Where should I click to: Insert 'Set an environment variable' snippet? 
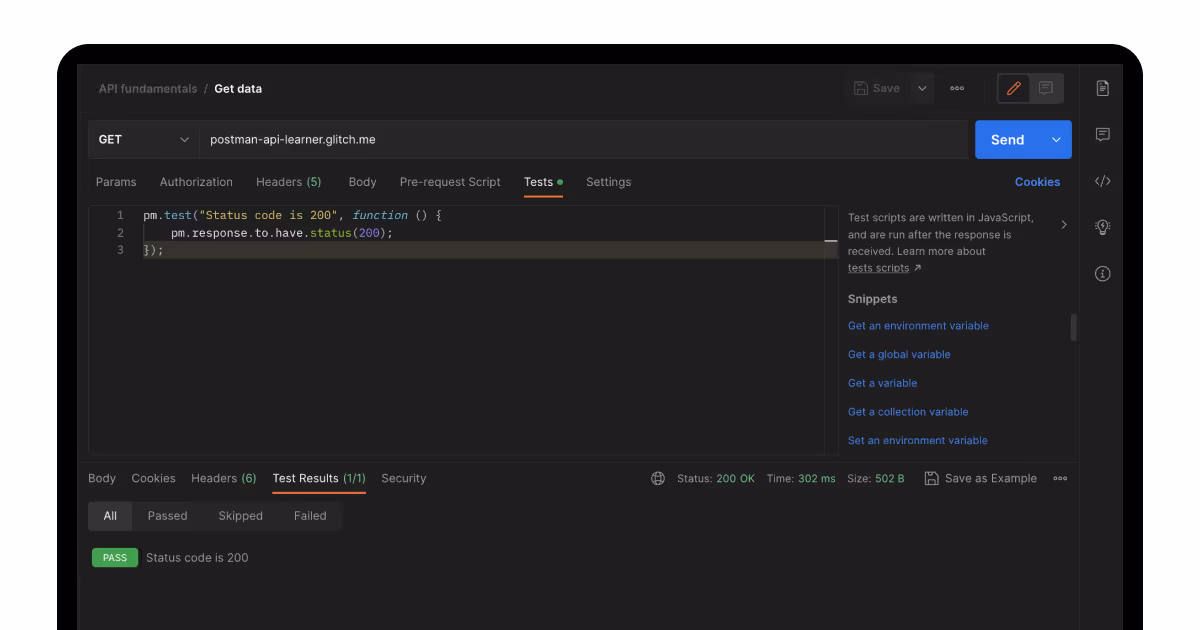pos(918,440)
